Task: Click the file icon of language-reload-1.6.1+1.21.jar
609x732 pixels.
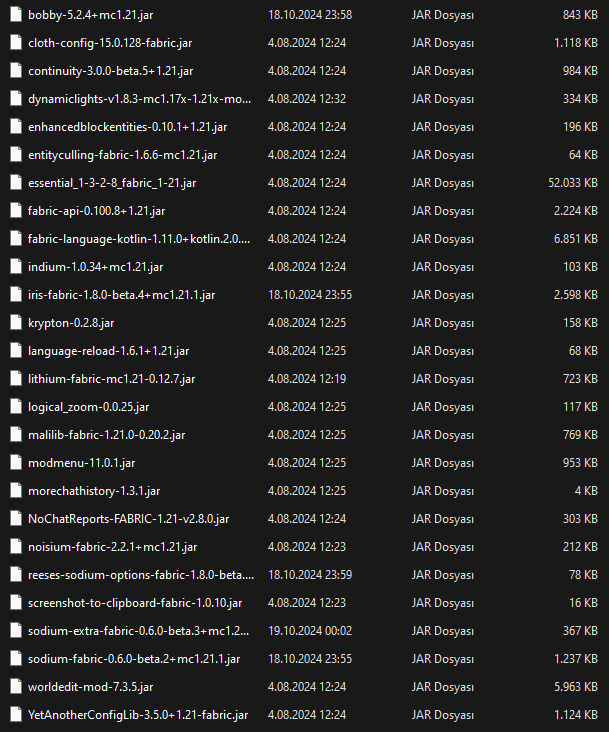Action: (16, 351)
